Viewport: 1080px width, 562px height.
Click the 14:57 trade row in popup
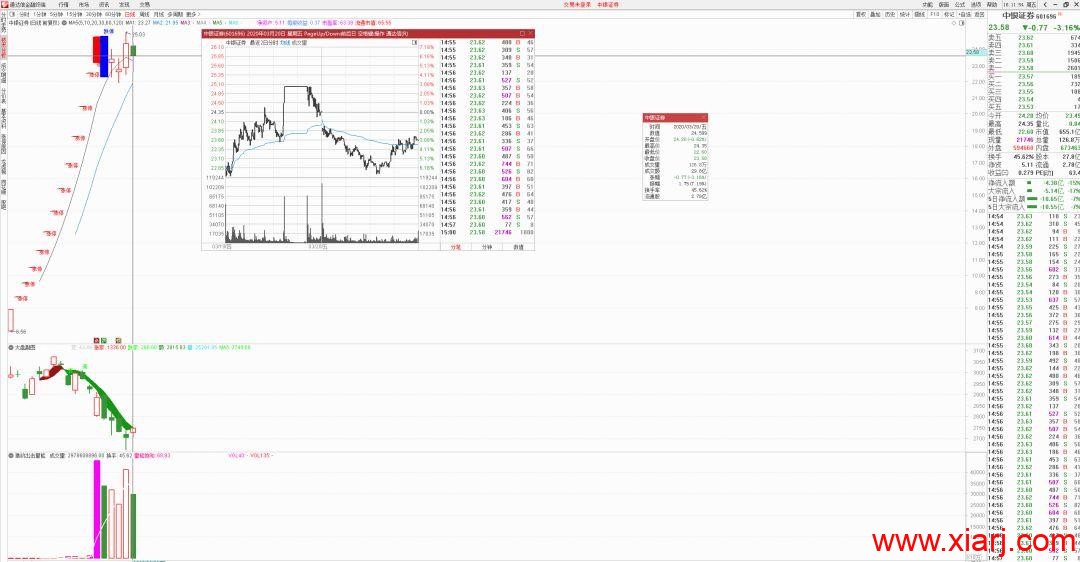coord(487,225)
